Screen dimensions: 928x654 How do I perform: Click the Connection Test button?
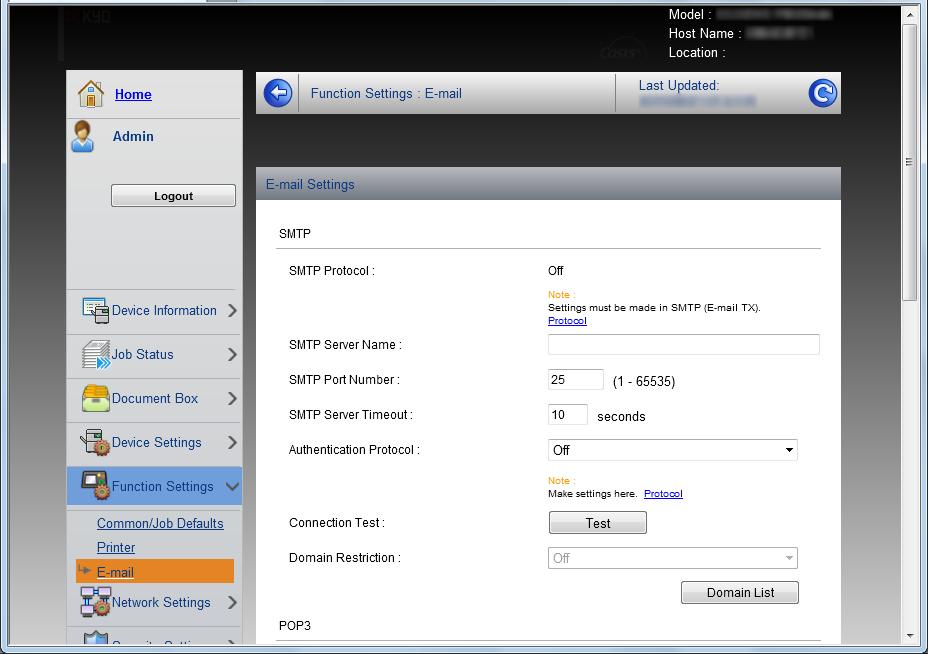(598, 523)
